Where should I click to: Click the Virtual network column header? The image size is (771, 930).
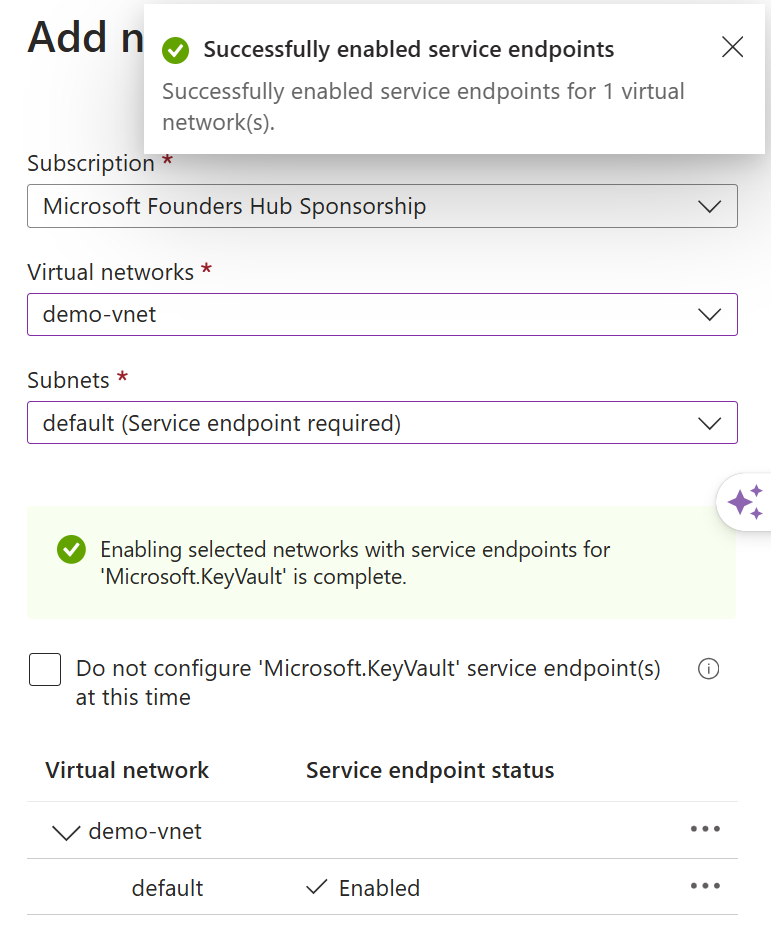pos(127,770)
